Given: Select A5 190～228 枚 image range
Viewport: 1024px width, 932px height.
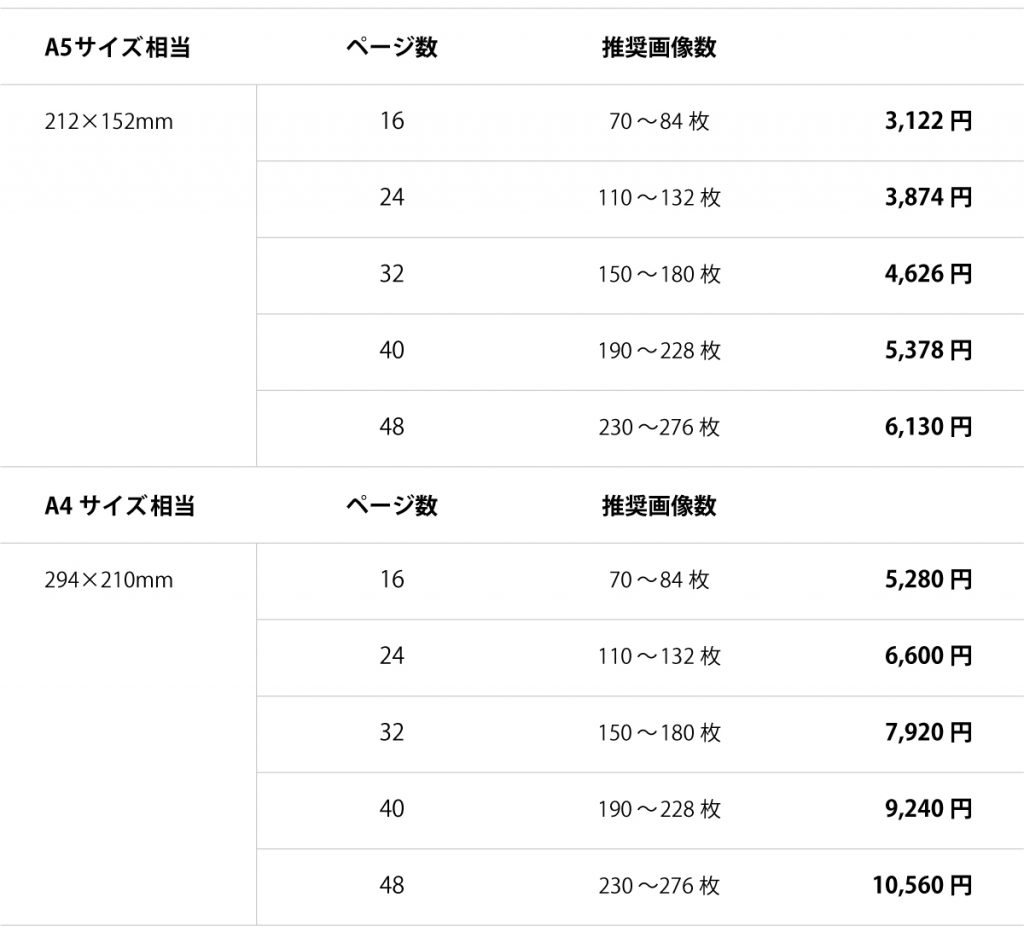Looking at the screenshot, I should pyautogui.click(x=659, y=351).
